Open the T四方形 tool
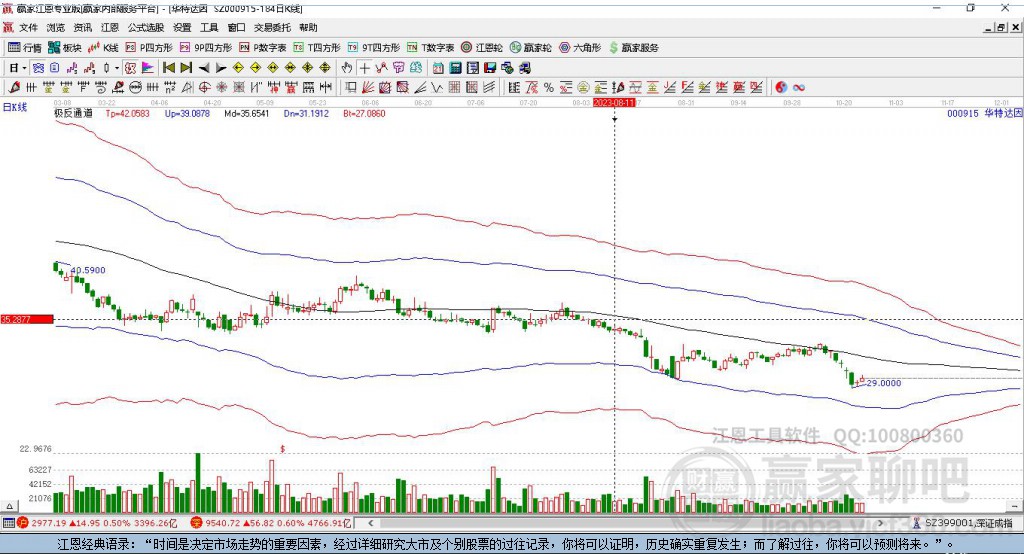 tap(317, 48)
